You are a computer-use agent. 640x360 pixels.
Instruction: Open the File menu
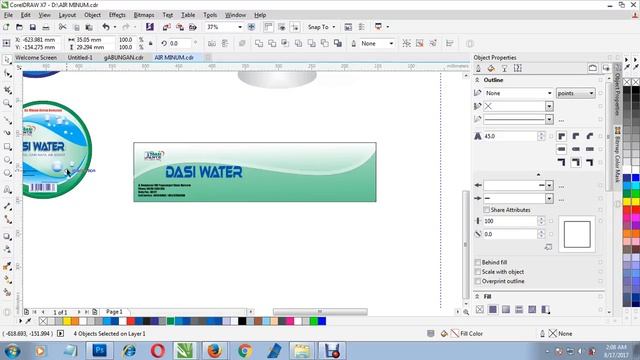click(x=8, y=15)
